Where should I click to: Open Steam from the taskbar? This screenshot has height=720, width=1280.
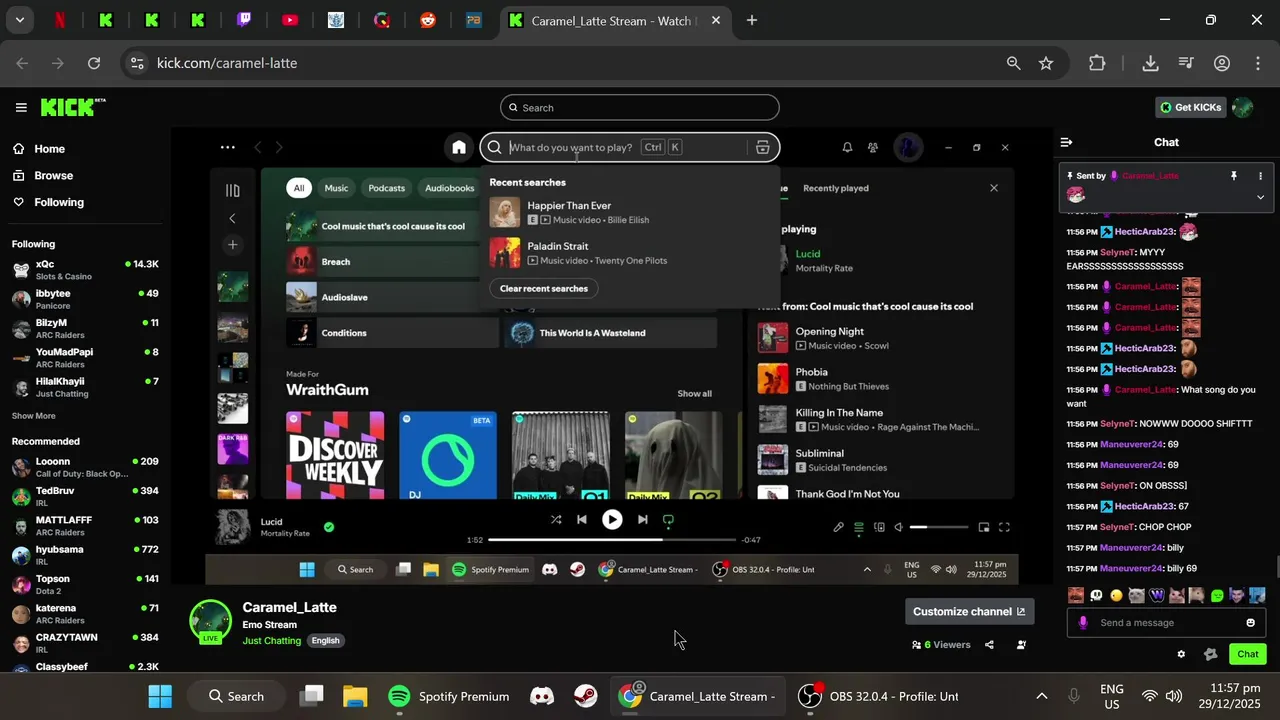pyautogui.click(x=585, y=696)
